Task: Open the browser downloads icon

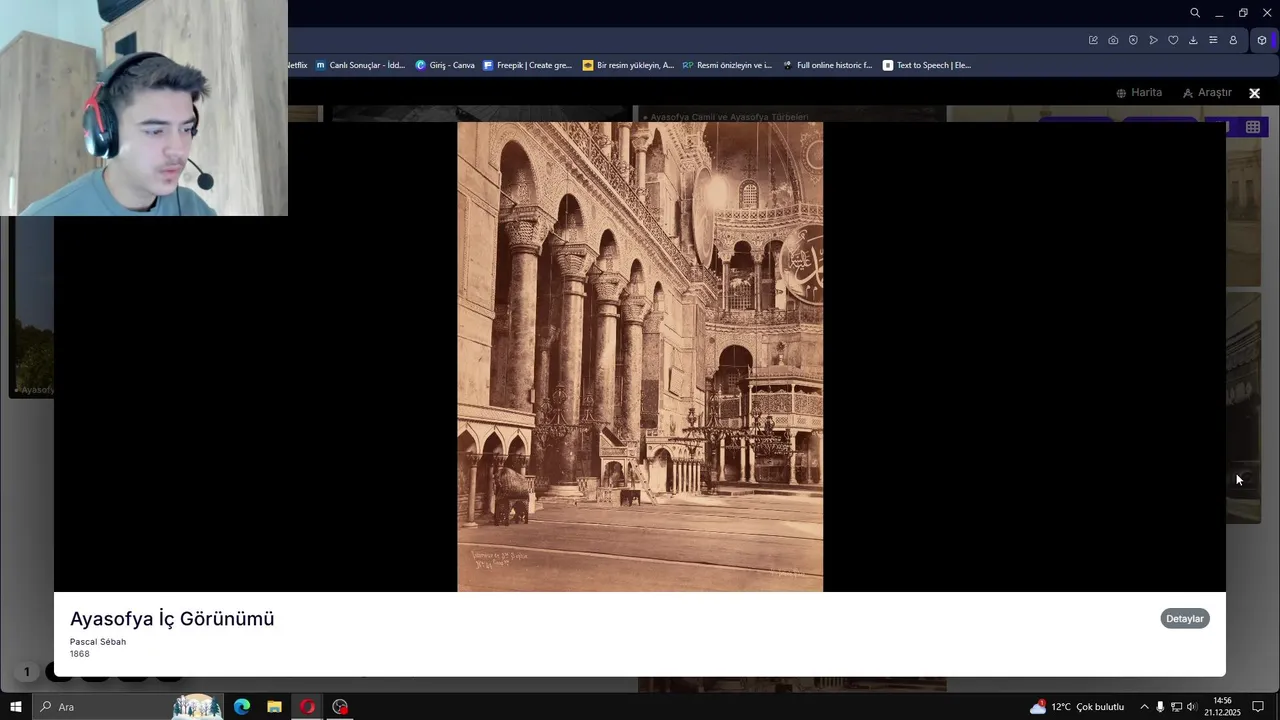Action: (x=1193, y=40)
